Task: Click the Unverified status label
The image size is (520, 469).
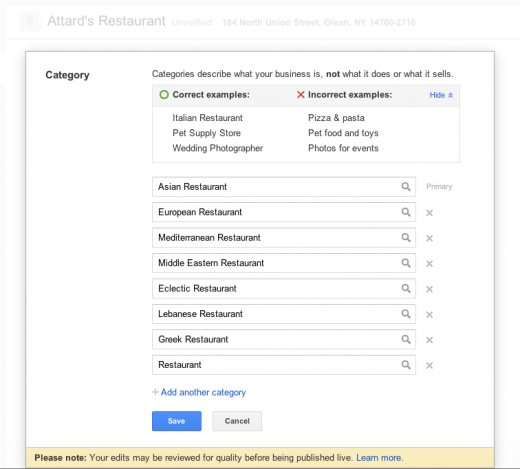Action: pyautogui.click(x=192, y=22)
